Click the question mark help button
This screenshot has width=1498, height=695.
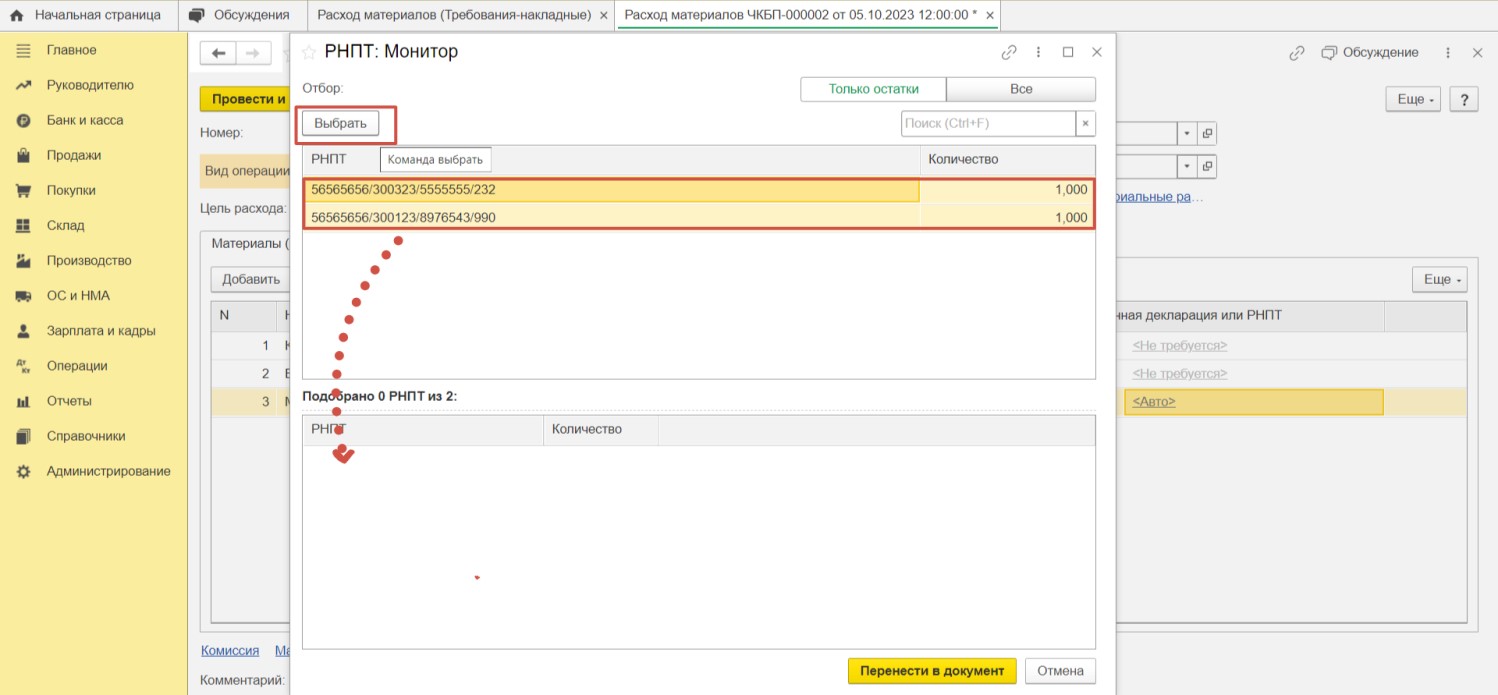(1464, 100)
